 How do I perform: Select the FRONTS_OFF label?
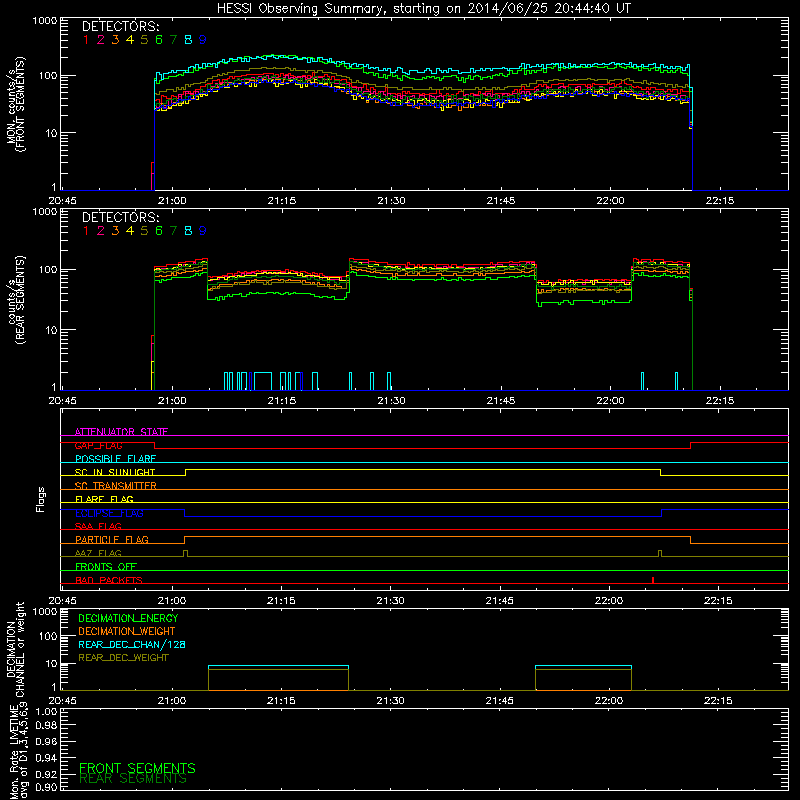106,566
